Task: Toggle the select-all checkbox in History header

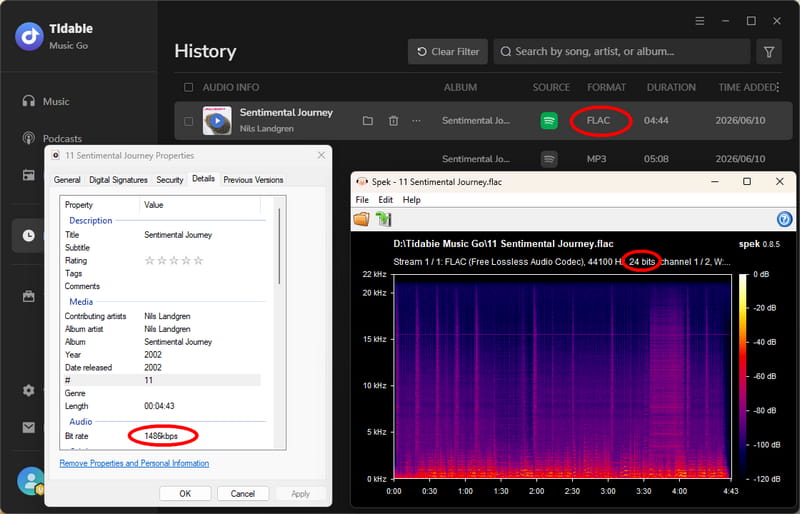Action: click(x=188, y=87)
